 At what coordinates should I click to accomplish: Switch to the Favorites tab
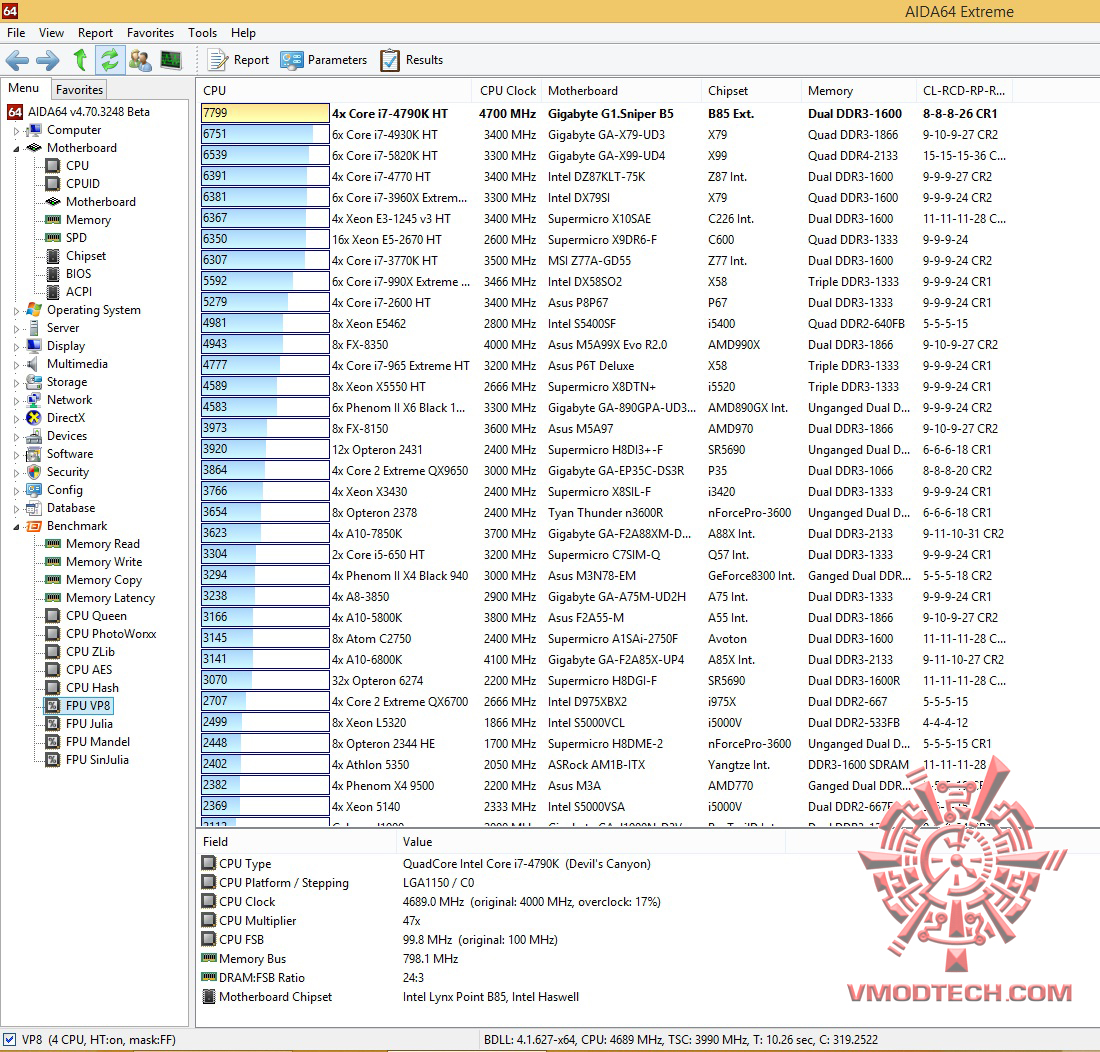[x=79, y=90]
